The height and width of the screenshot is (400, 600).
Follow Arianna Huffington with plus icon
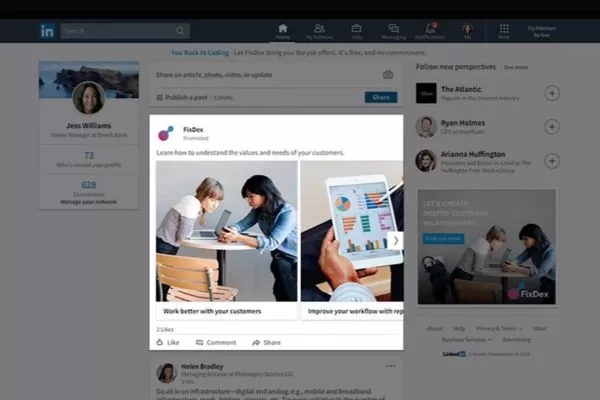tap(552, 161)
